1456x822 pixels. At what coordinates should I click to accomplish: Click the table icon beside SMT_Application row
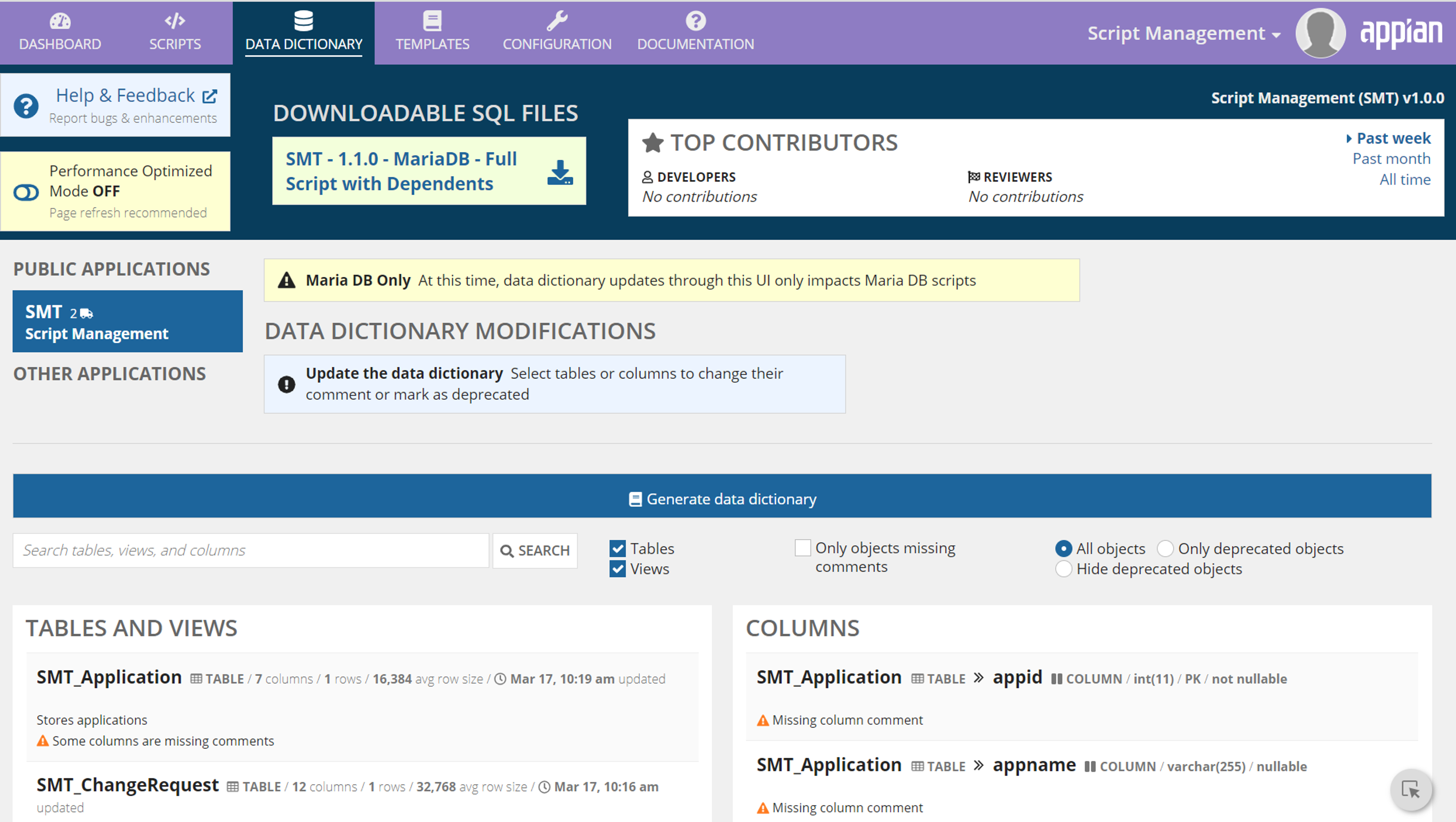(x=196, y=679)
